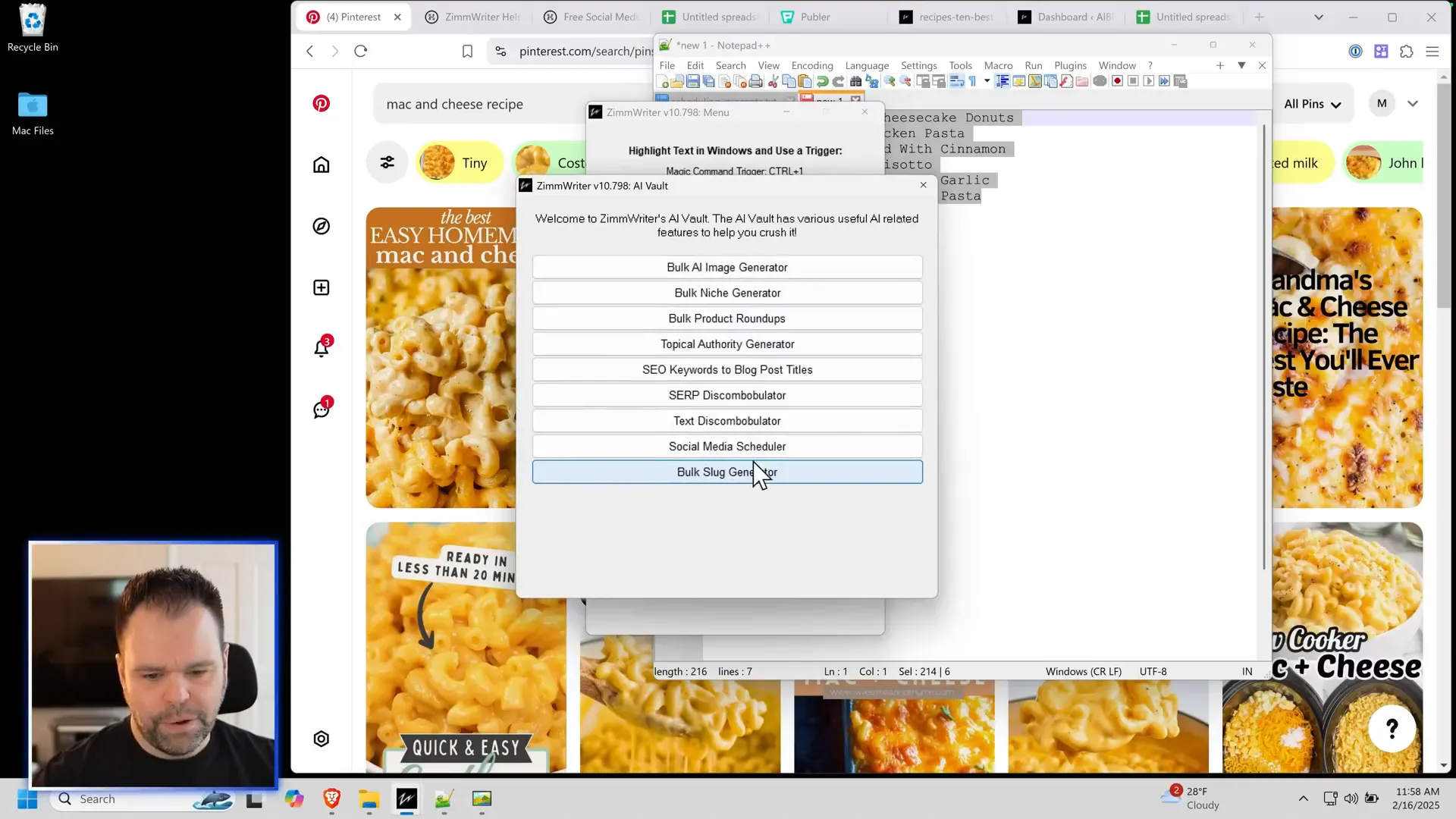Open the Plugins menu in Notepad++
This screenshot has width=1456, height=819.
(1070, 65)
